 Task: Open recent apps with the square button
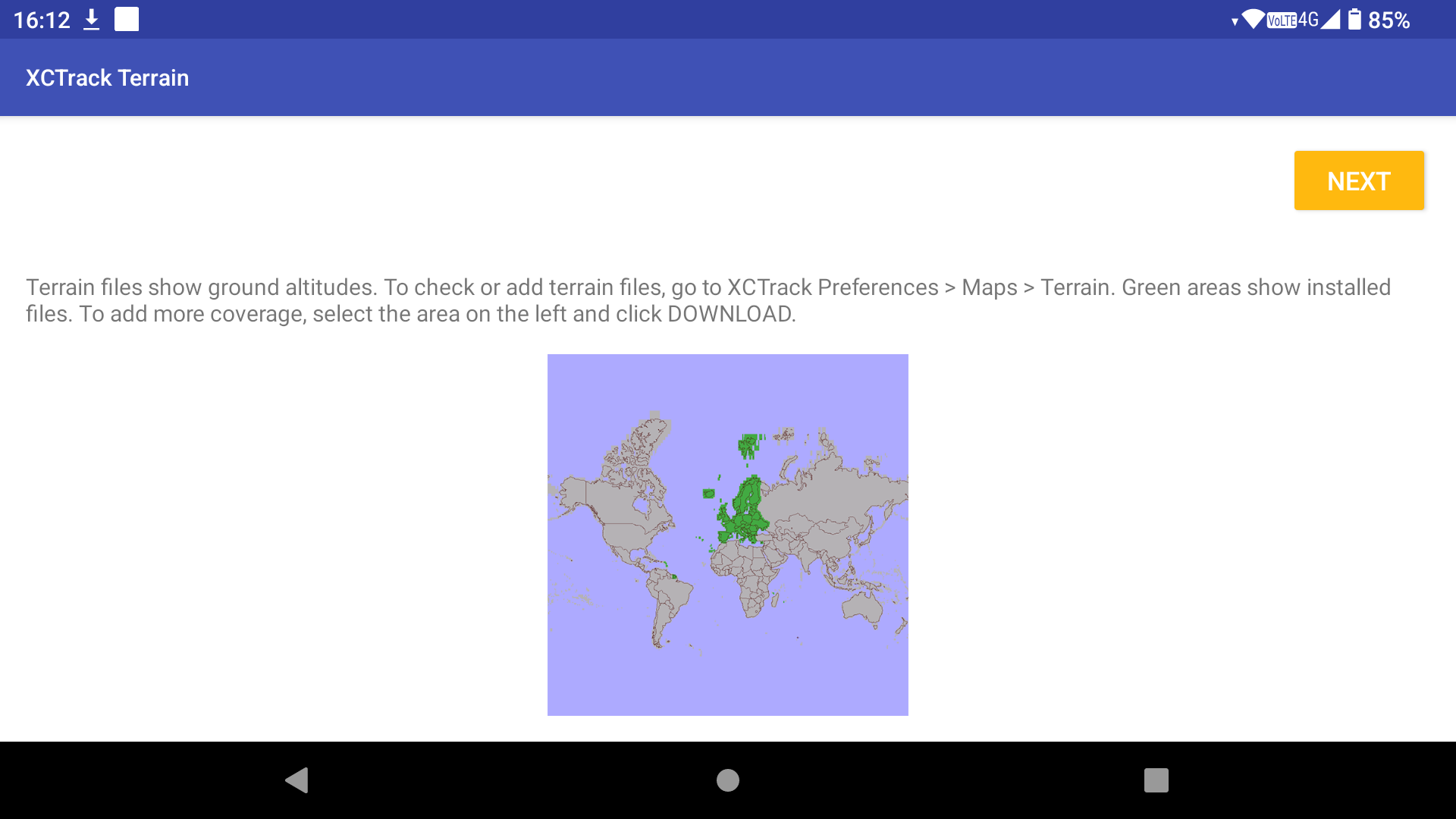click(x=1156, y=780)
